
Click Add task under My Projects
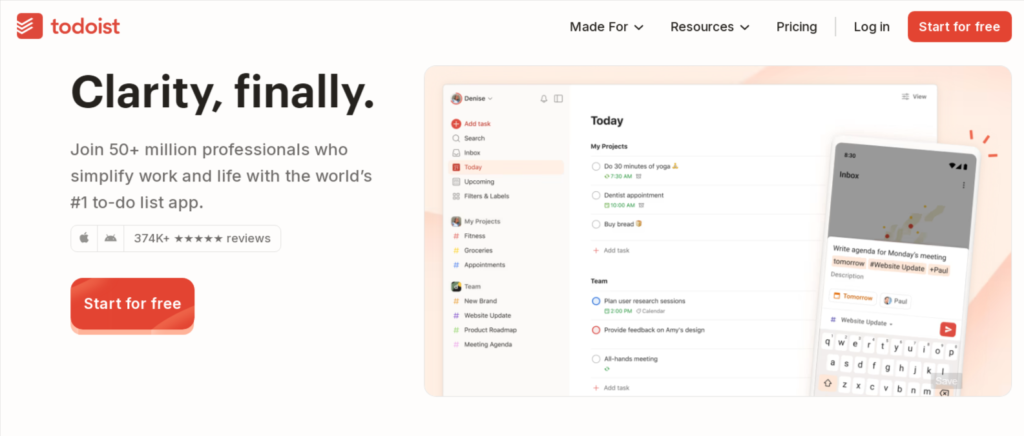(611, 251)
